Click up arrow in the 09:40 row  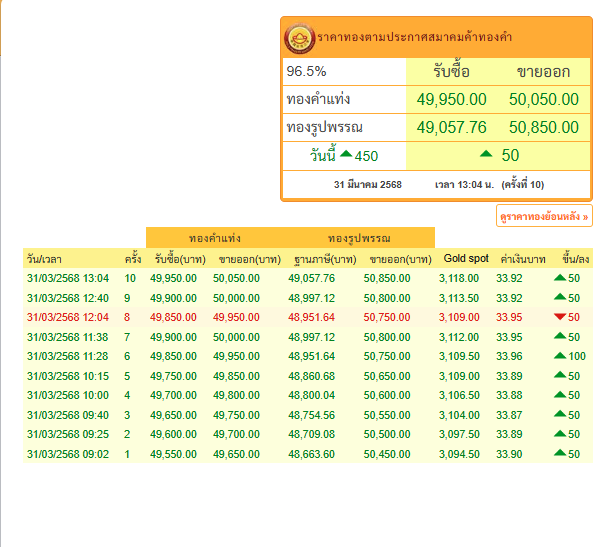pos(560,414)
